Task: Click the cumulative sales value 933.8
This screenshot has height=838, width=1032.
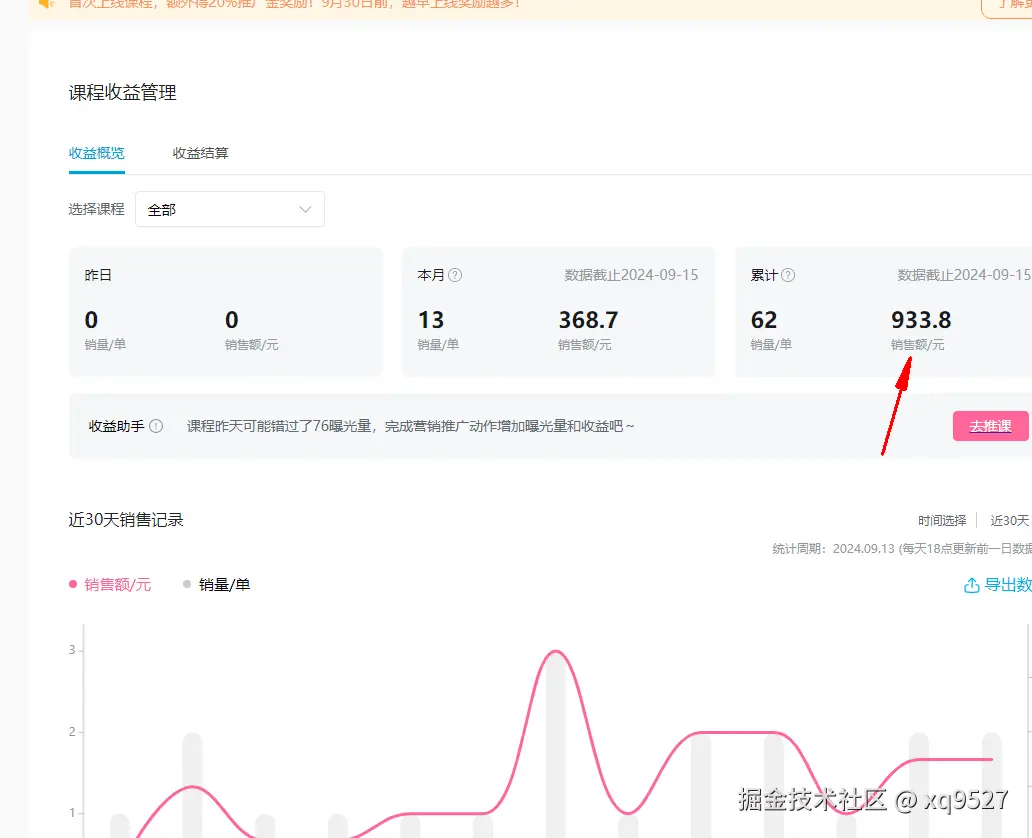Action: pyautogui.click(x=921, y=320)
